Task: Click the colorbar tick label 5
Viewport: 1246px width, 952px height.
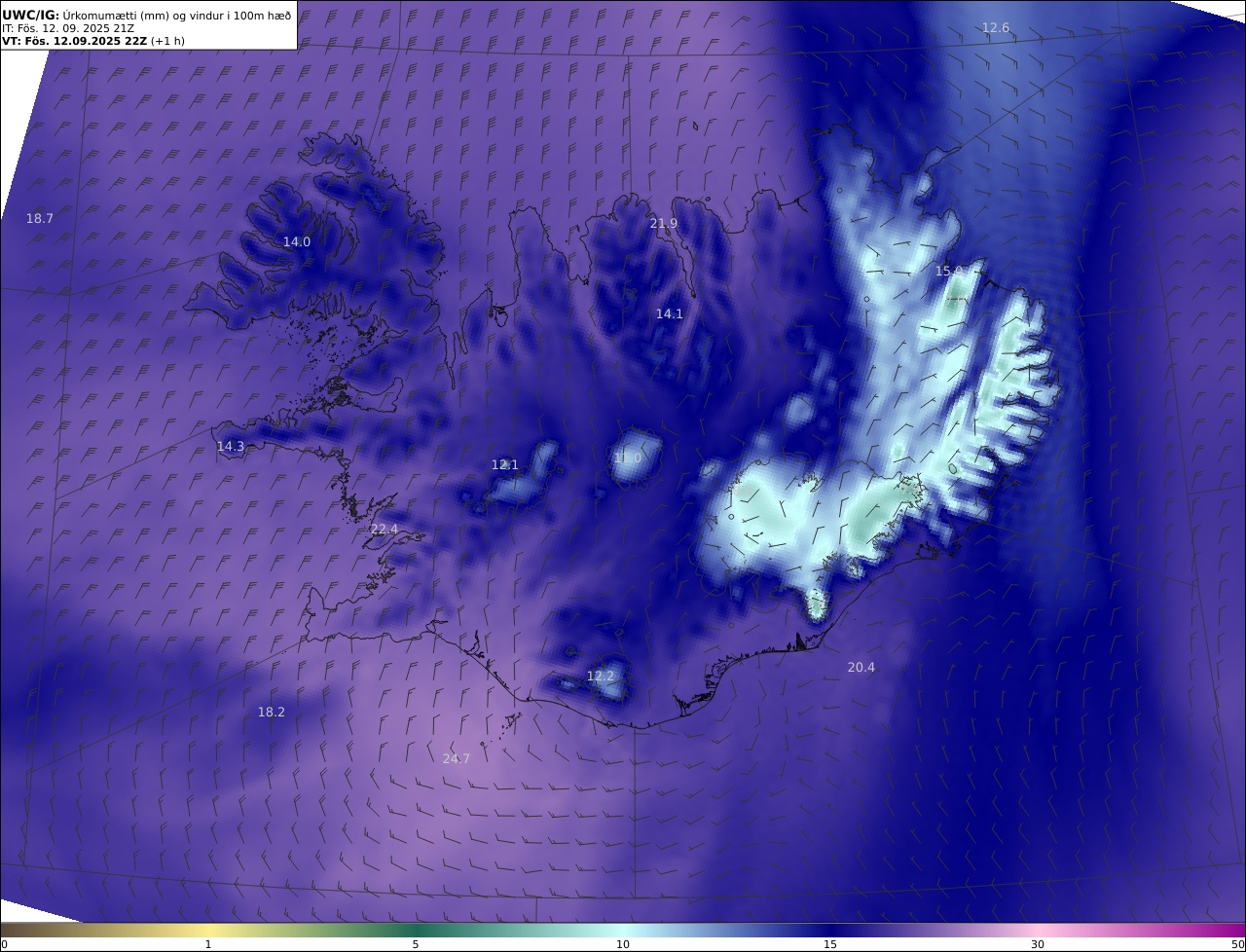Action: 416,944
